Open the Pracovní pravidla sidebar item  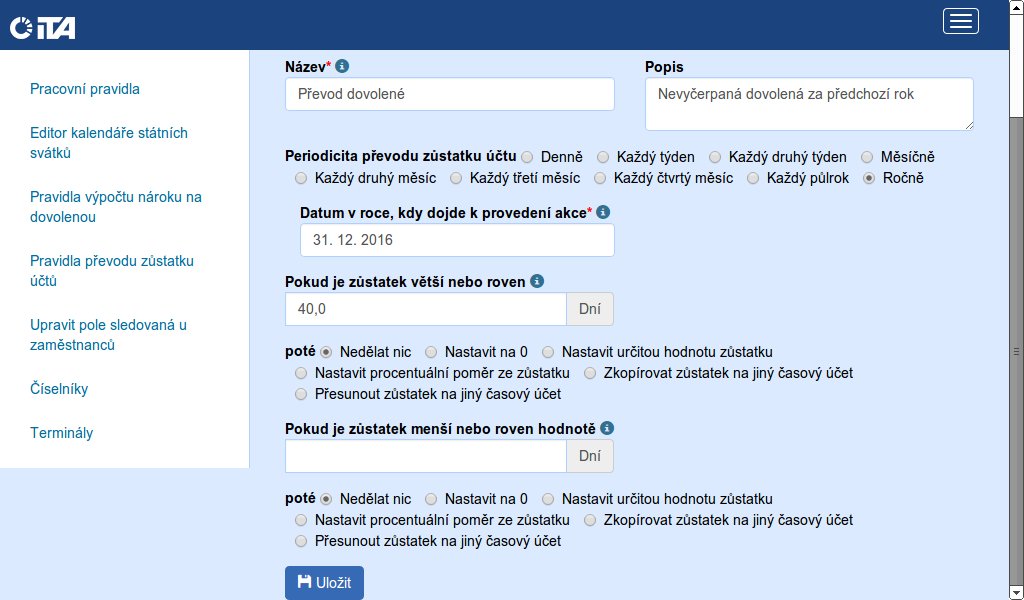[85, 89]
